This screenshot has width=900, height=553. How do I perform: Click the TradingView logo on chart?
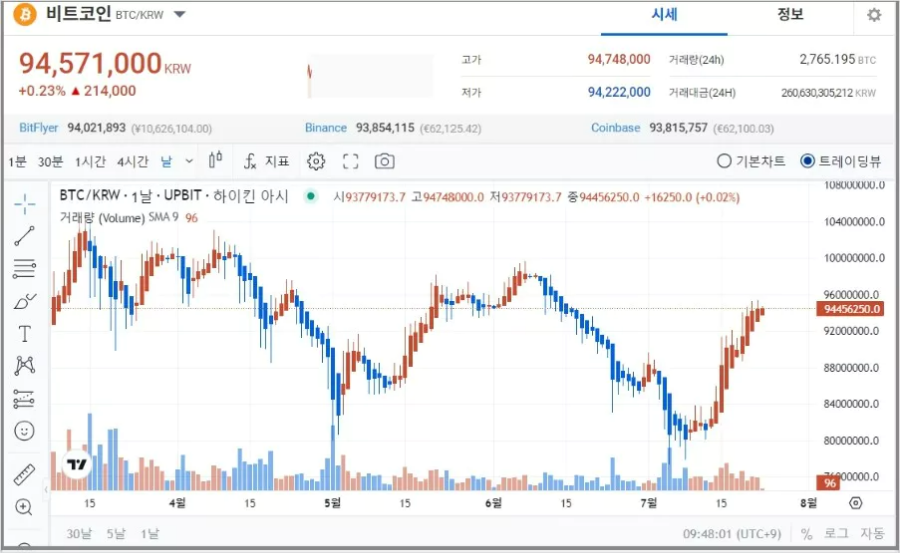76,464
